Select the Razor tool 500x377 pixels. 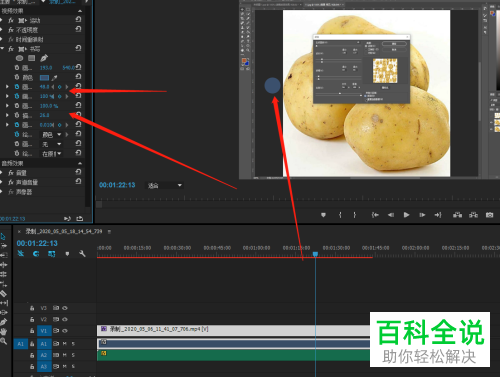[x=4, y=294]
